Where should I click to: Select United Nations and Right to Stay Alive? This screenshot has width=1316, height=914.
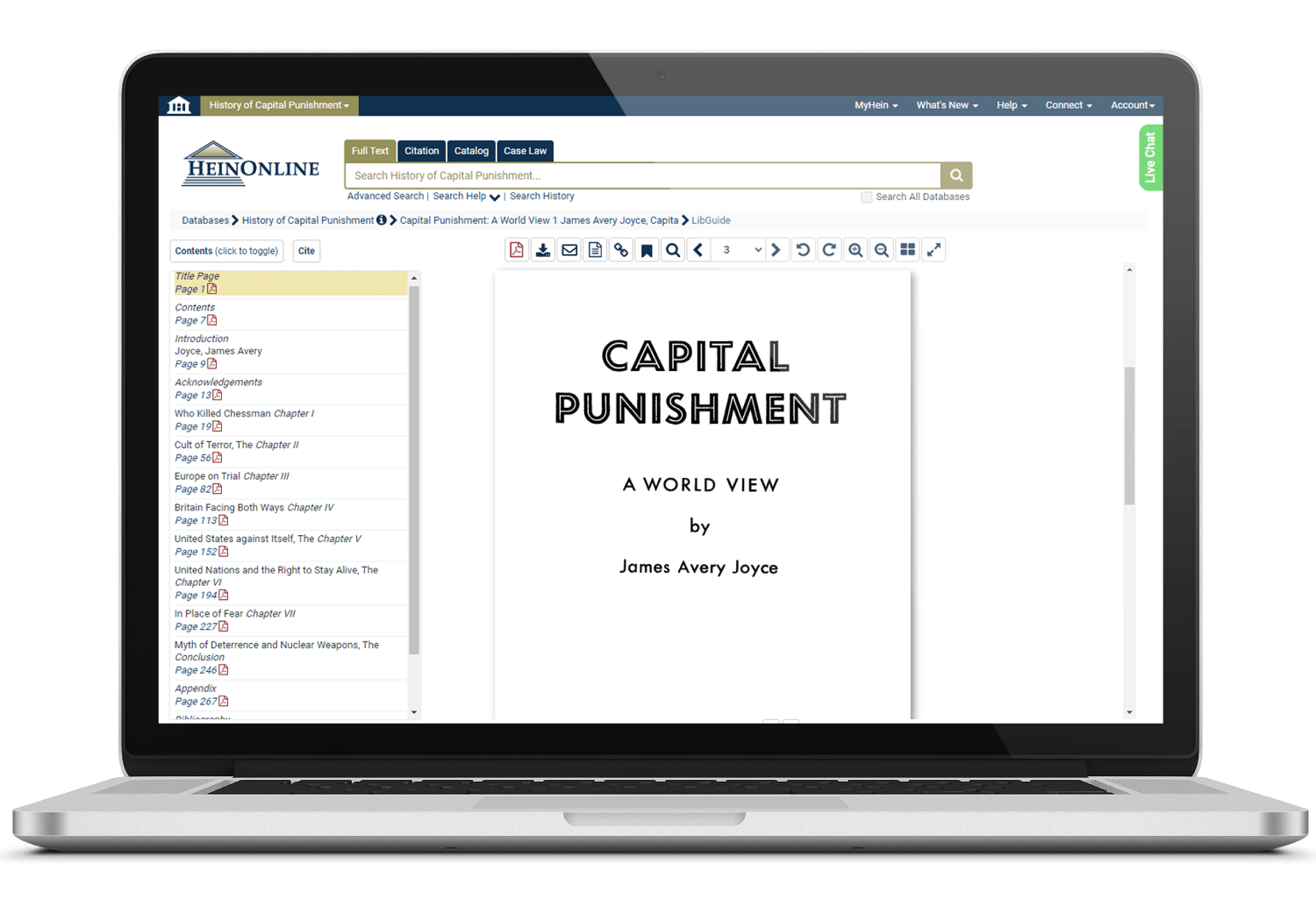pyautogui.click(x=276, y=576)
